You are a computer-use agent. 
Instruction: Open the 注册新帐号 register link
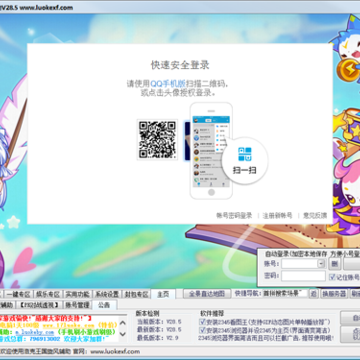tap(277, 216)
